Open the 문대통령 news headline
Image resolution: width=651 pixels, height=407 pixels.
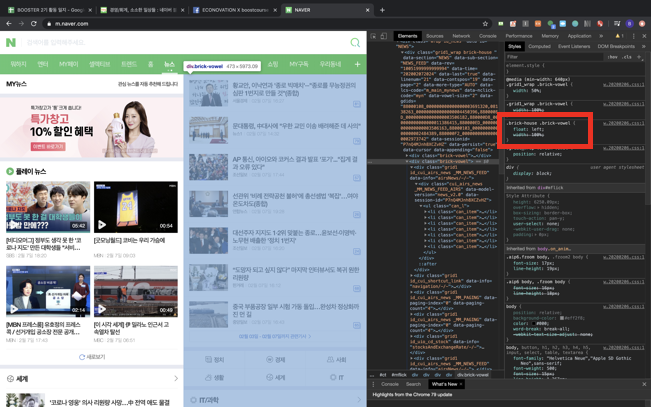[296, 126]
